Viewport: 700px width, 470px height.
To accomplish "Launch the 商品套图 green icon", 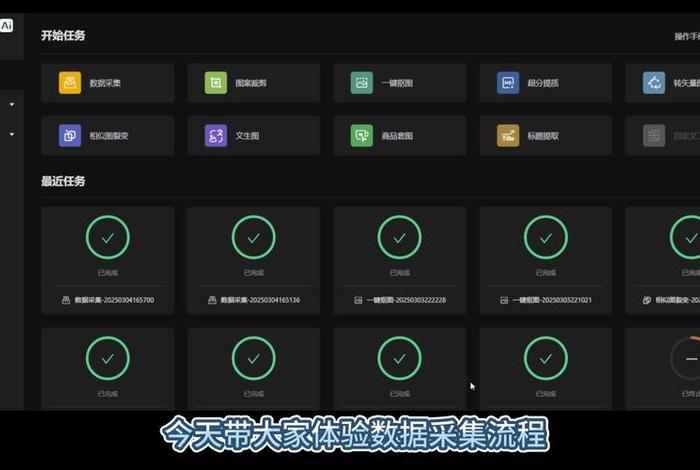I will pyautogui.click(x=362, y=135).
